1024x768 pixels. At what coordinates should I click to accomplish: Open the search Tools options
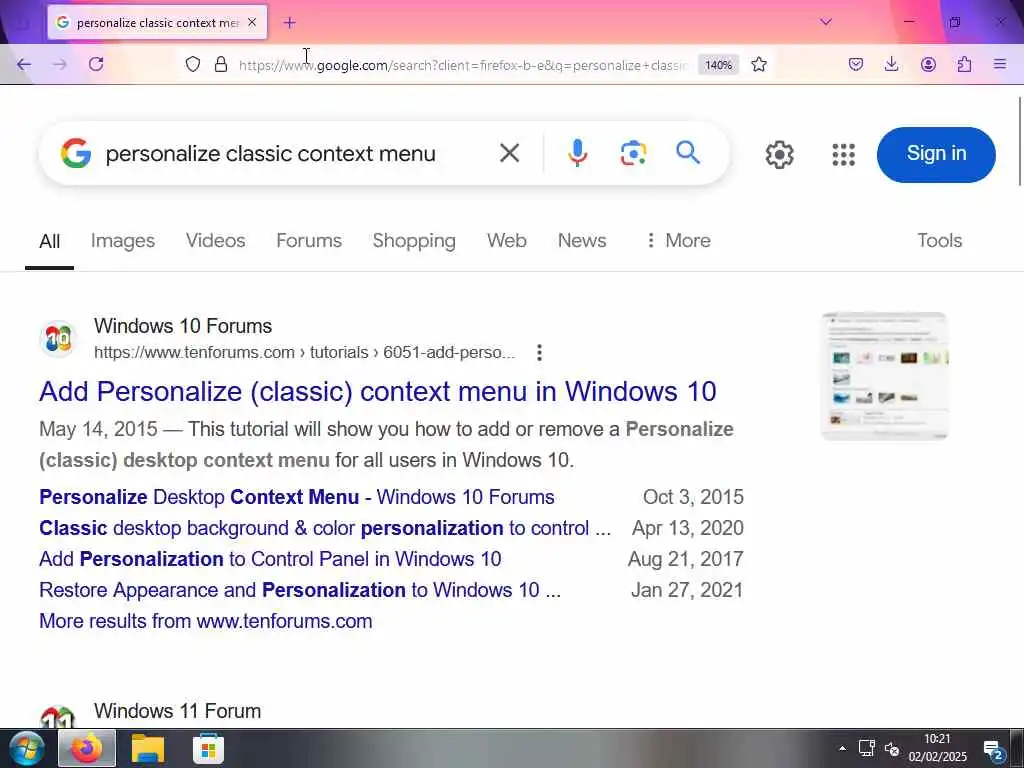[x=939, y=240]
